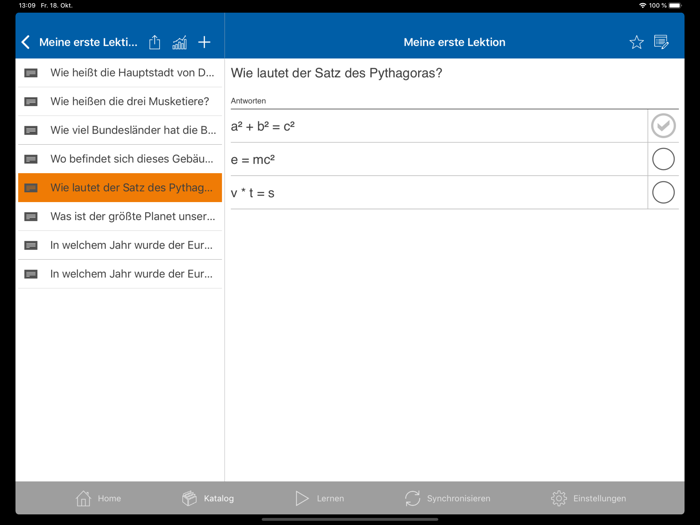Select the highlighted 'Wie lautet der Satz des Pythag...' card

coord(120,188)
